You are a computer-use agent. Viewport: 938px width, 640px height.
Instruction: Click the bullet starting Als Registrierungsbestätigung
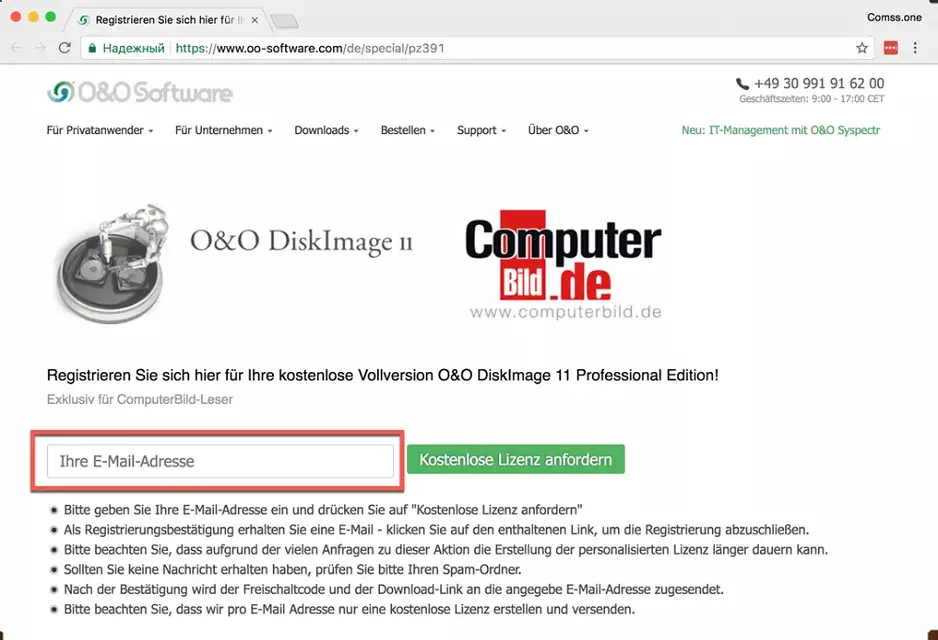(436, 530)
